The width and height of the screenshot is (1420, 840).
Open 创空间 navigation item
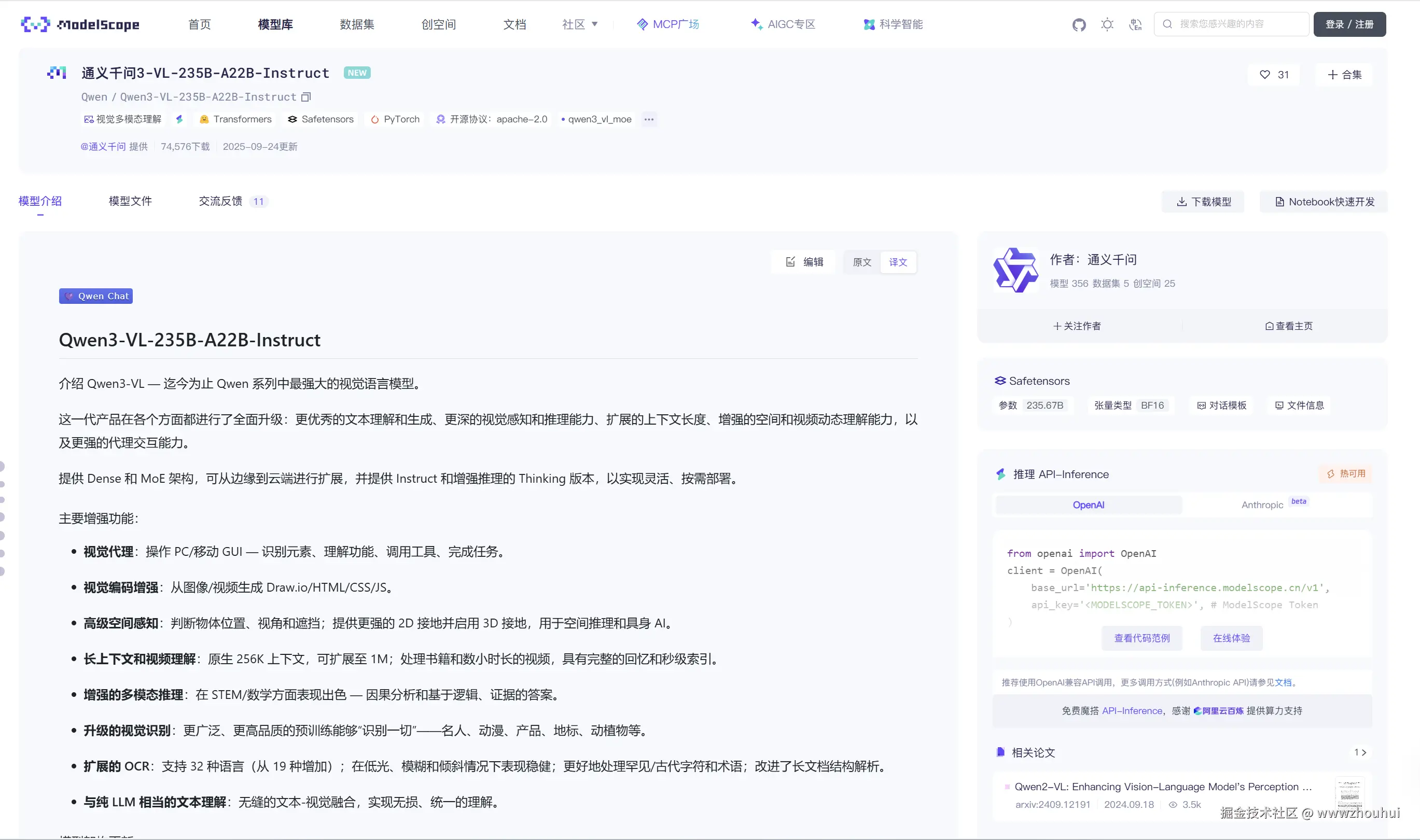click(x=438, y=24)
